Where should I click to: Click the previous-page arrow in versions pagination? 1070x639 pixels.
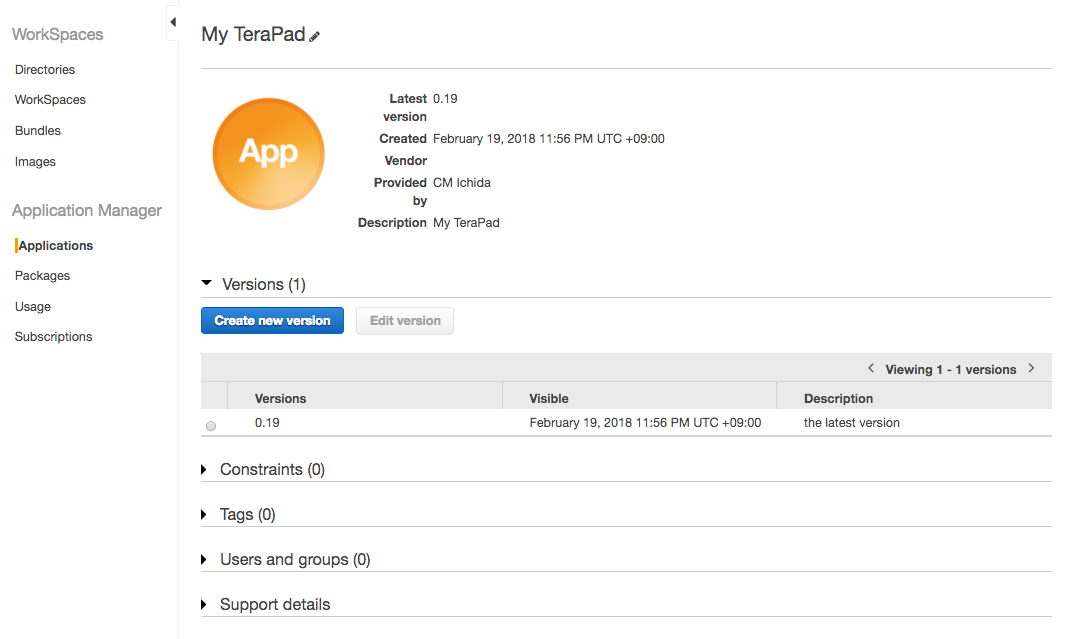click(x=870, y=368)
